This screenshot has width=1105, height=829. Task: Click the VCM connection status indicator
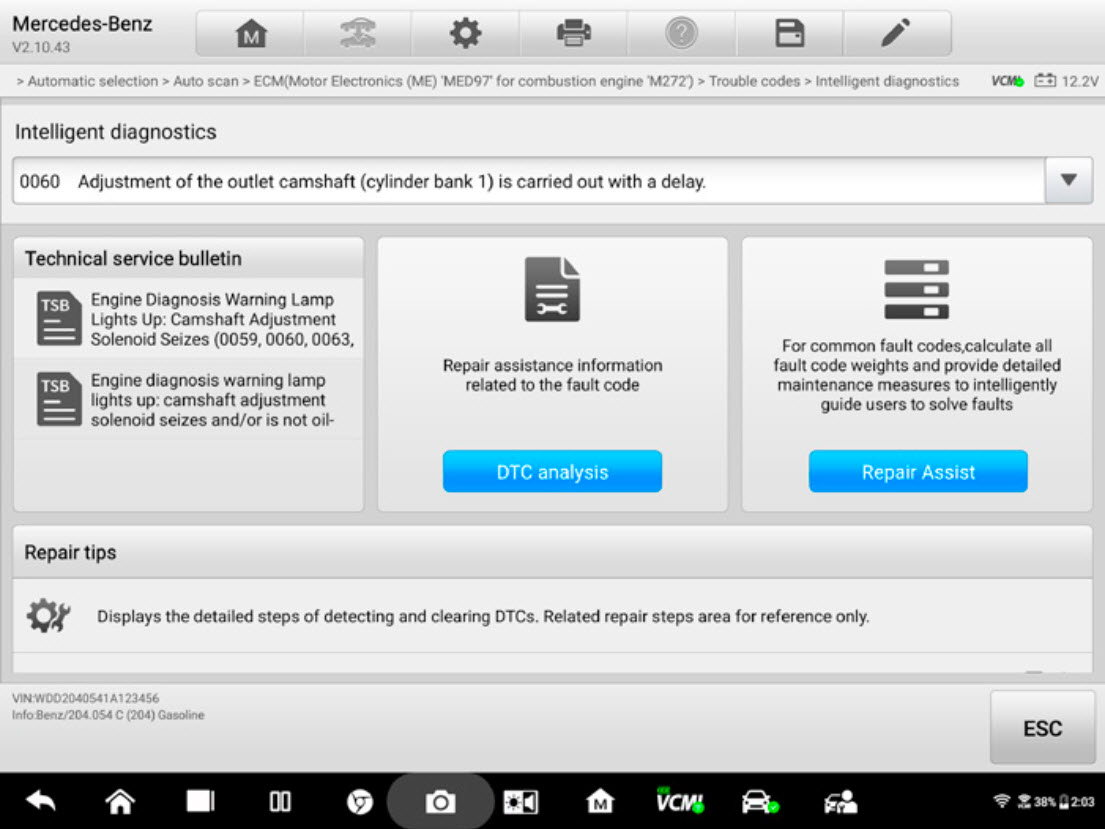(1007, 81)
